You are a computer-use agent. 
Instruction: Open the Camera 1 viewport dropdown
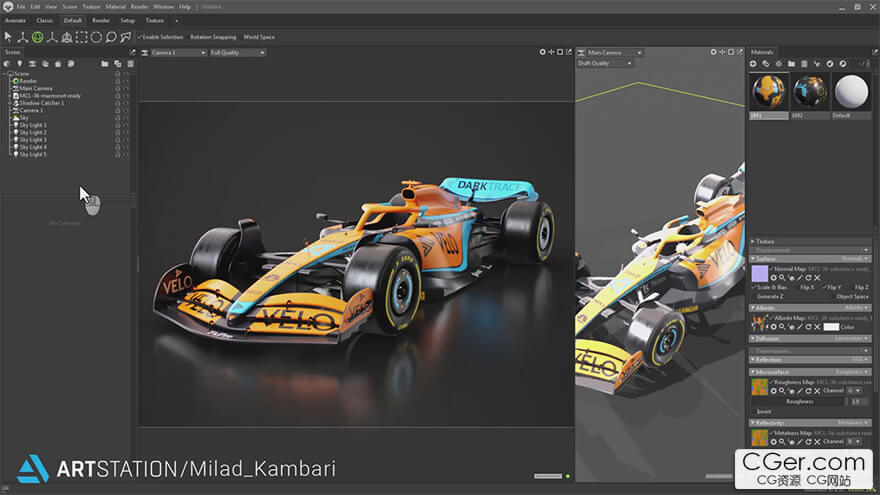point(178,53)
